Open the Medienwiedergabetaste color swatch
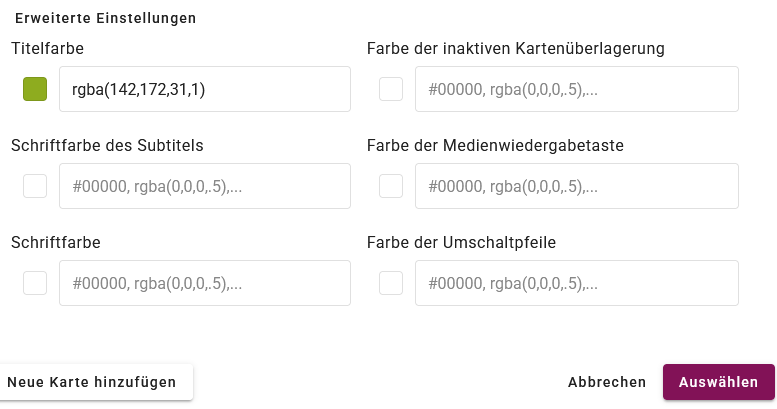Image resolution: width=777 pixels, height=409 pixels. (x=391, y=186)
